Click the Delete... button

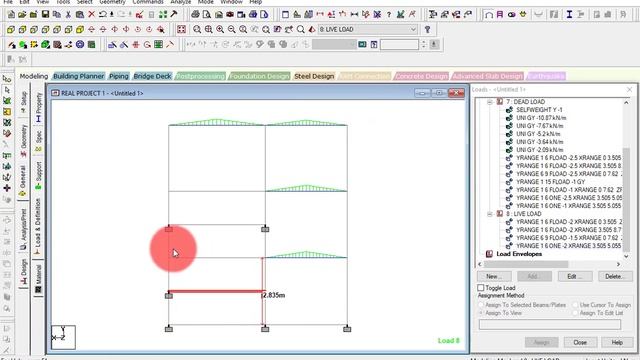point(615,276)
